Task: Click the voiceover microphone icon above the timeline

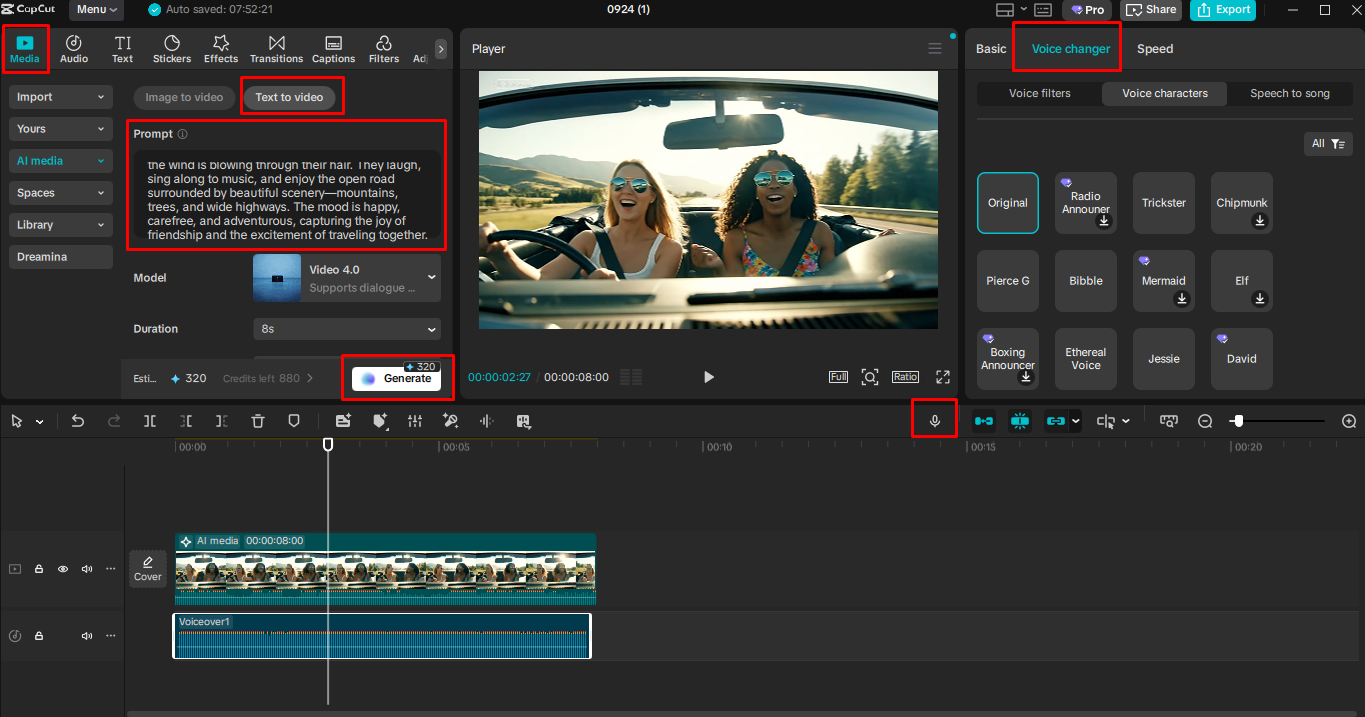Action: point(934,419)
